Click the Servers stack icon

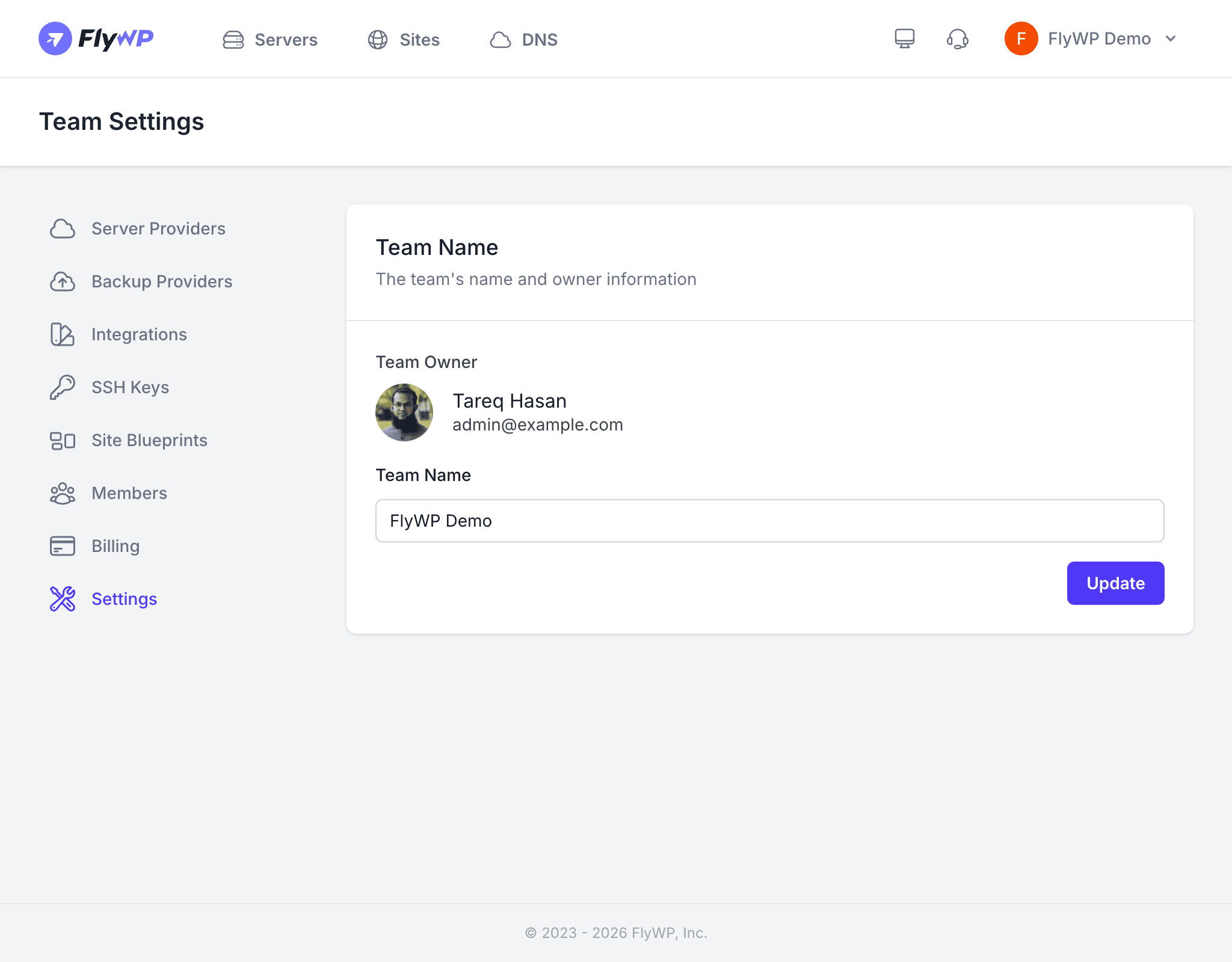point(233,40)
